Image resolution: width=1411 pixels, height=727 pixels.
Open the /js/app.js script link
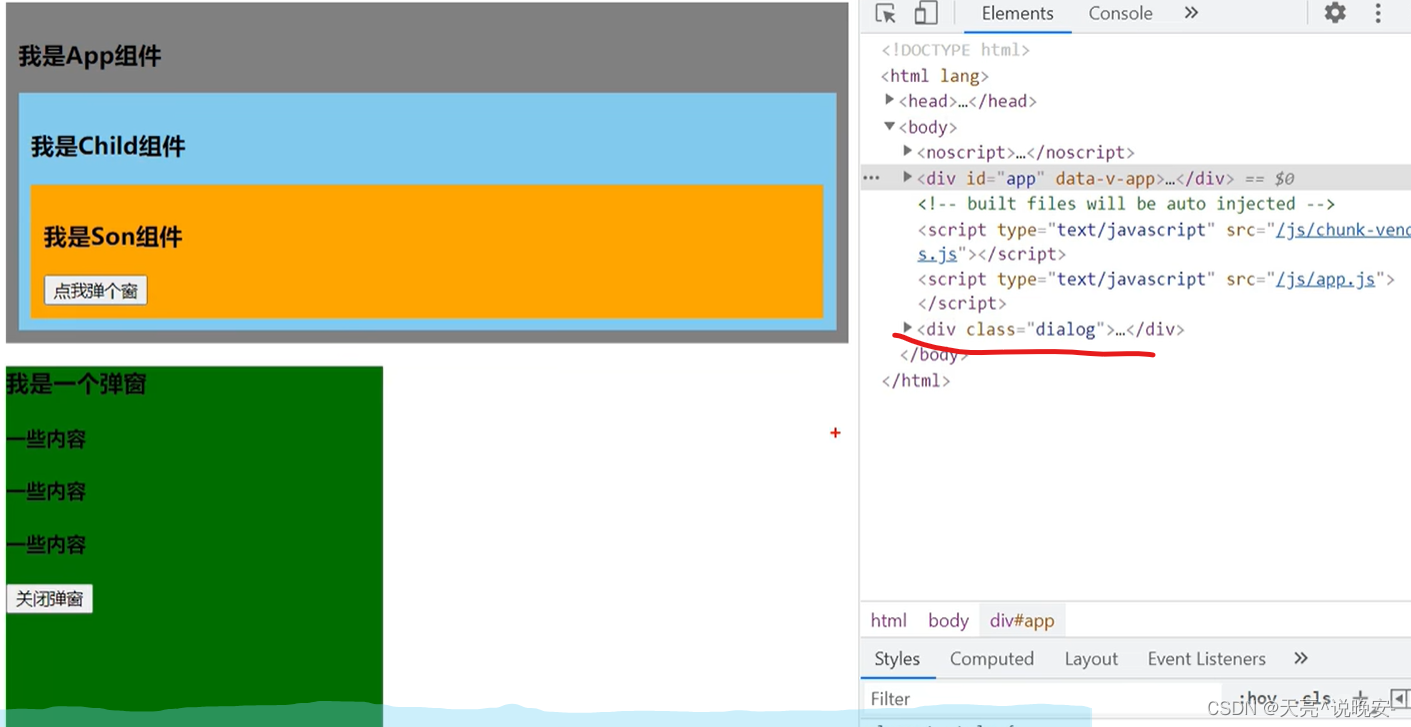click(x=1325, y=279)
